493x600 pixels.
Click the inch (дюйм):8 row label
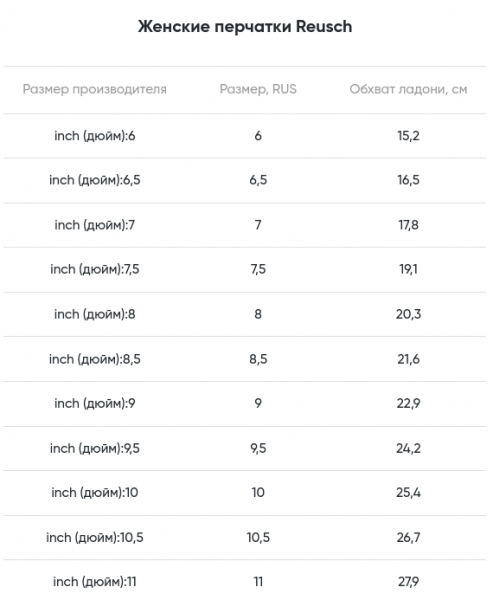click(95, 314)
